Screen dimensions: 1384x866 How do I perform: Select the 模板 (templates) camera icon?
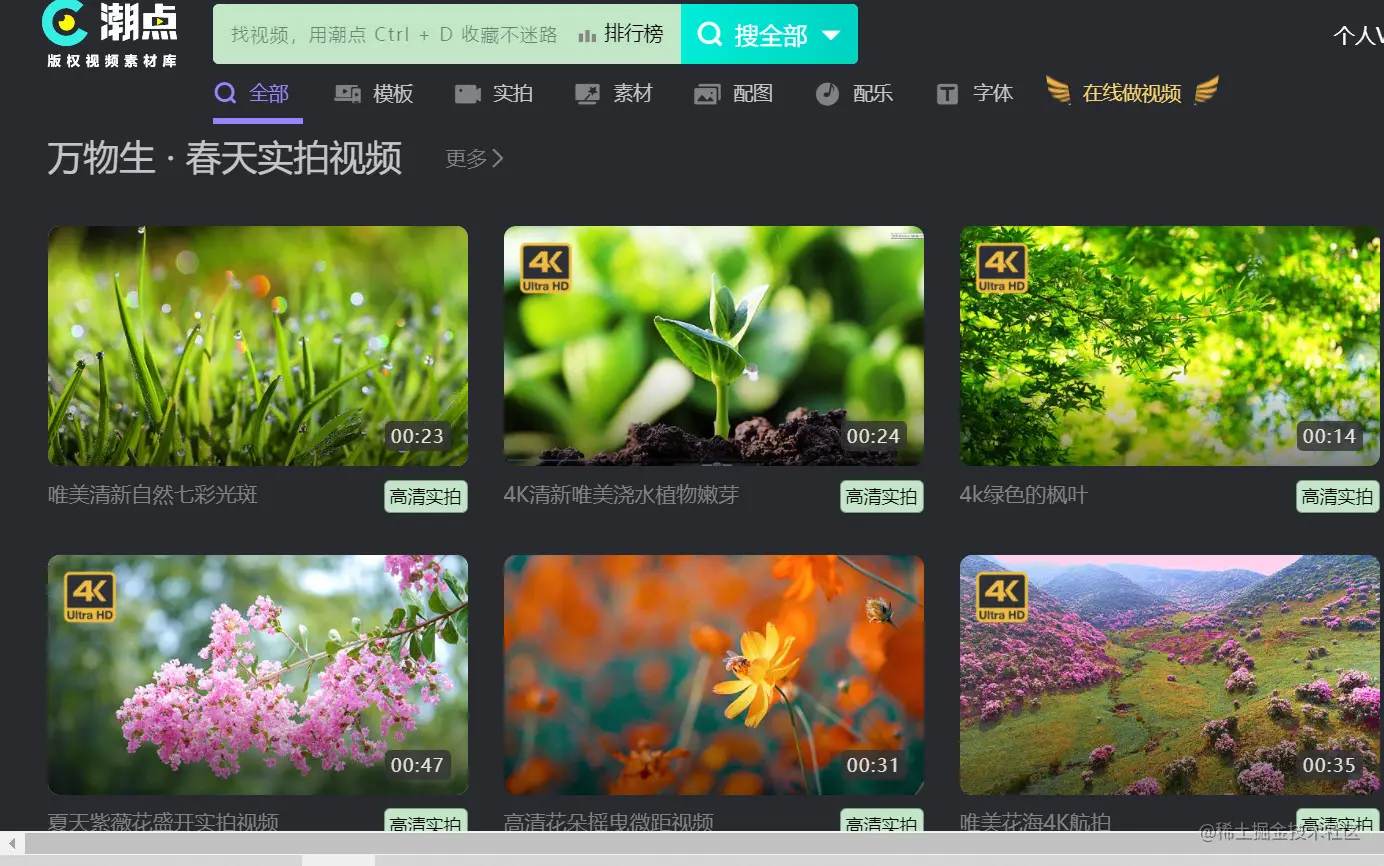[x=347, y=93]
